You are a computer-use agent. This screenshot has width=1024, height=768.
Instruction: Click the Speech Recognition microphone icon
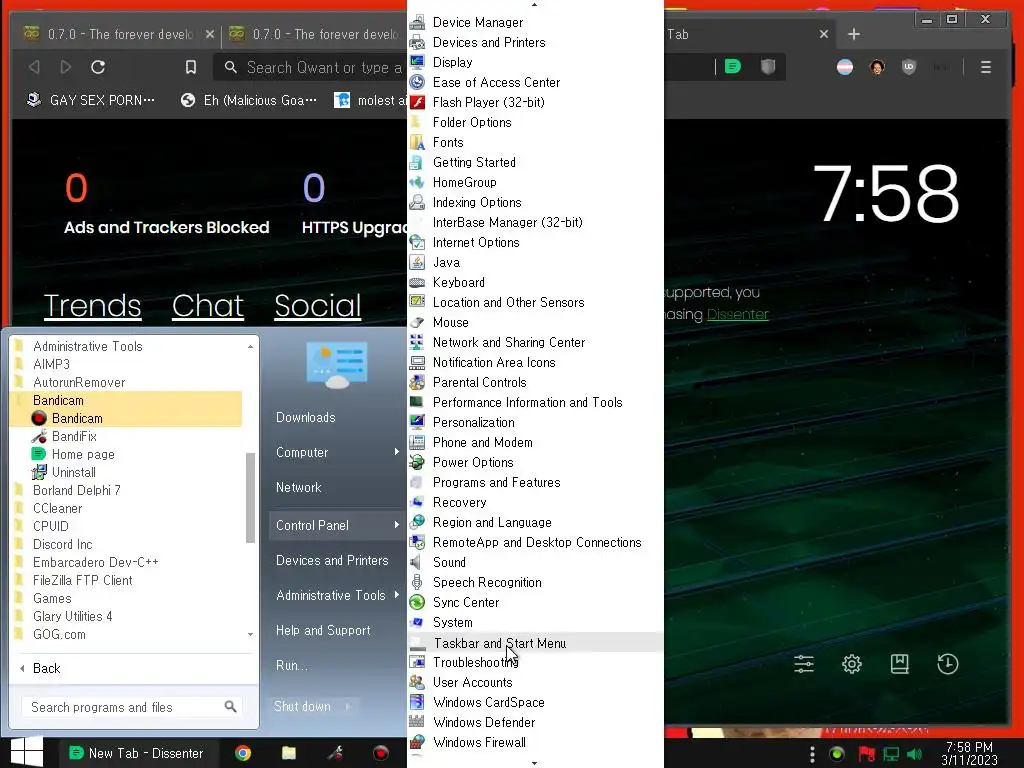[417, 583]
